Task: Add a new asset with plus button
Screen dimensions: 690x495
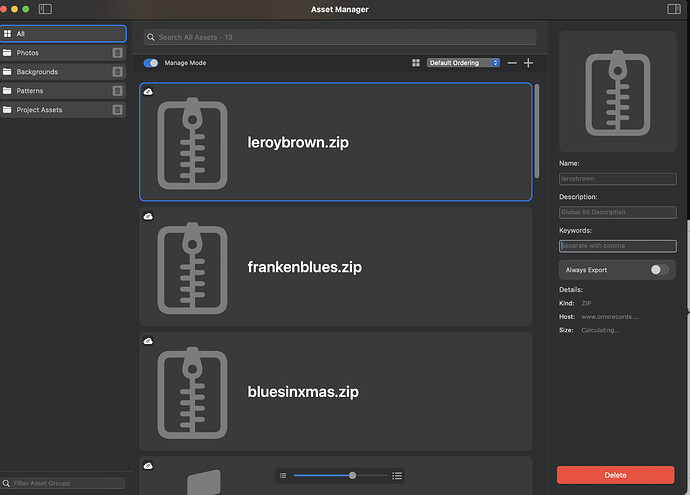Action: (x=528, y=63)
